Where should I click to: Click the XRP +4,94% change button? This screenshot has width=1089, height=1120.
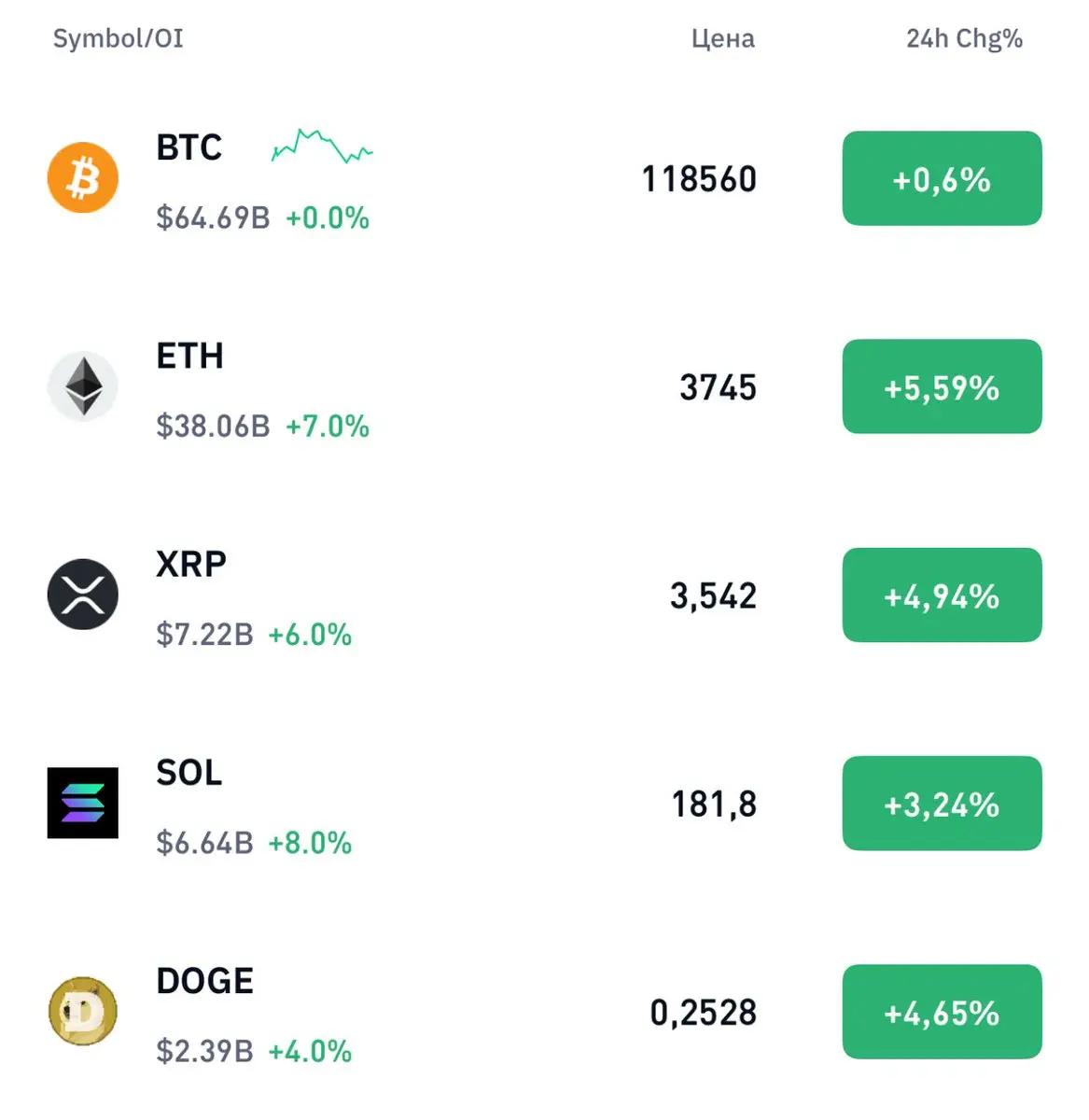point(942,595)
